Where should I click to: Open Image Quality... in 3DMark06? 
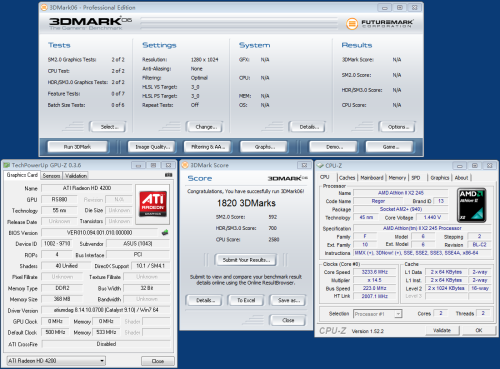(x=153, y=147)
